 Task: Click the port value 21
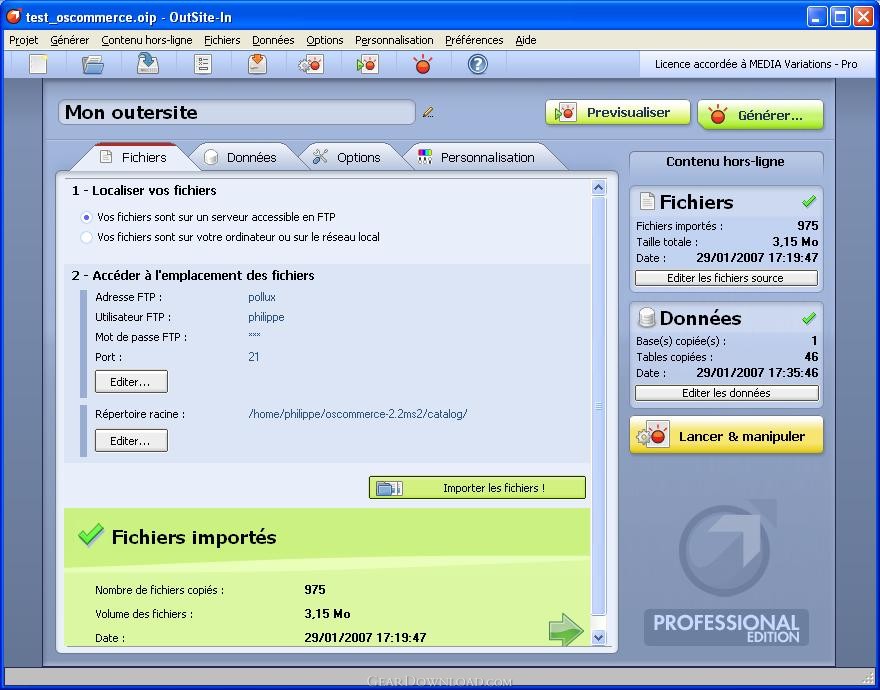pyautogui.click(x=254, y=357)
